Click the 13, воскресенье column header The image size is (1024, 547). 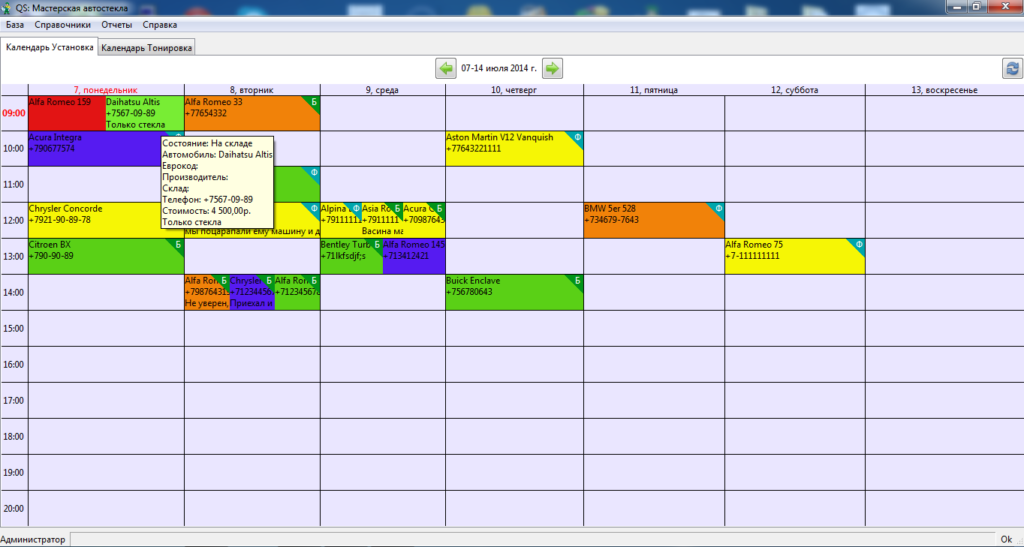[x=944, y=90]
